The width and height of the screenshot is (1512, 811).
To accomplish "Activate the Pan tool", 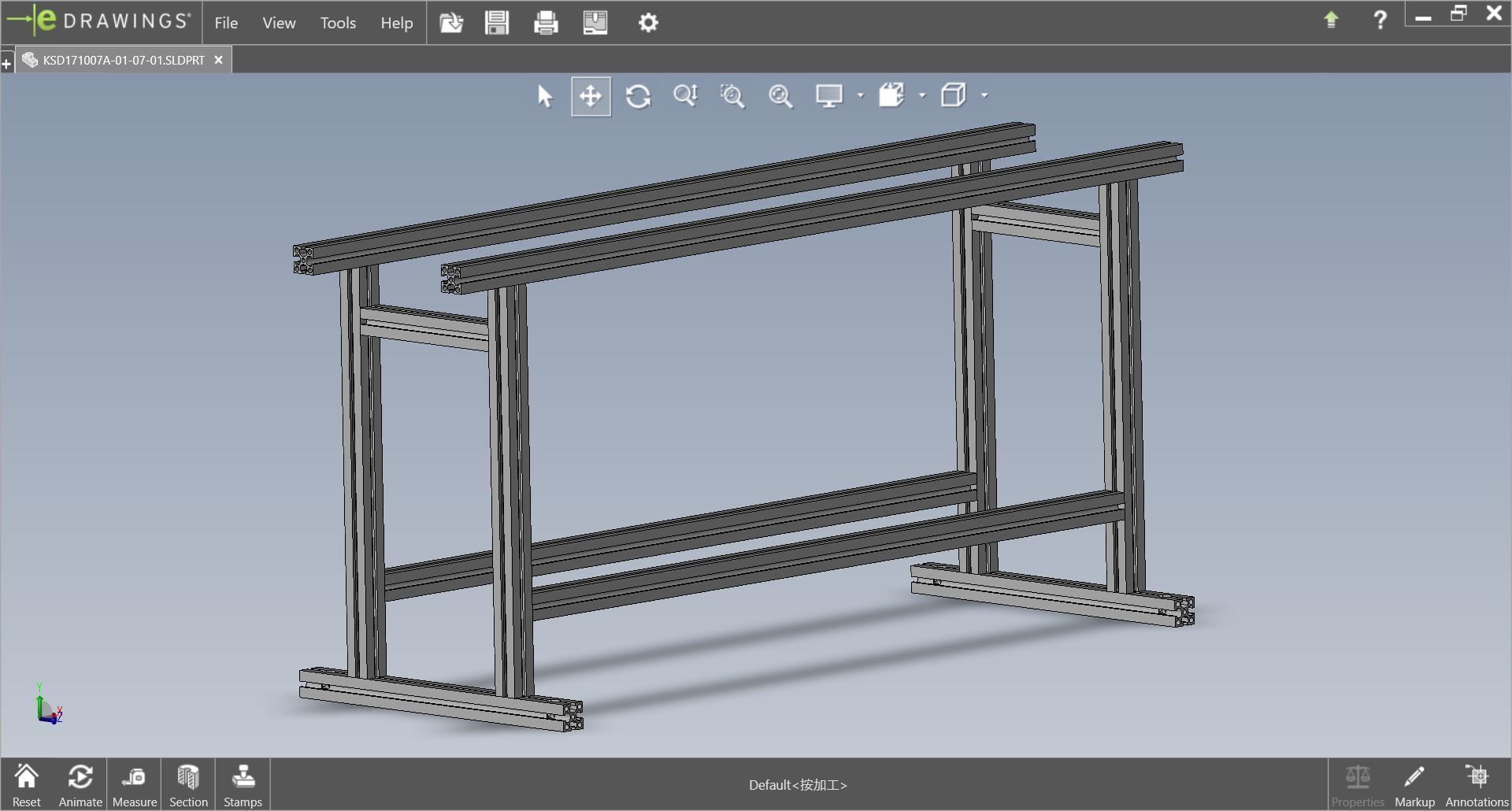I will (x=591, y=96).
